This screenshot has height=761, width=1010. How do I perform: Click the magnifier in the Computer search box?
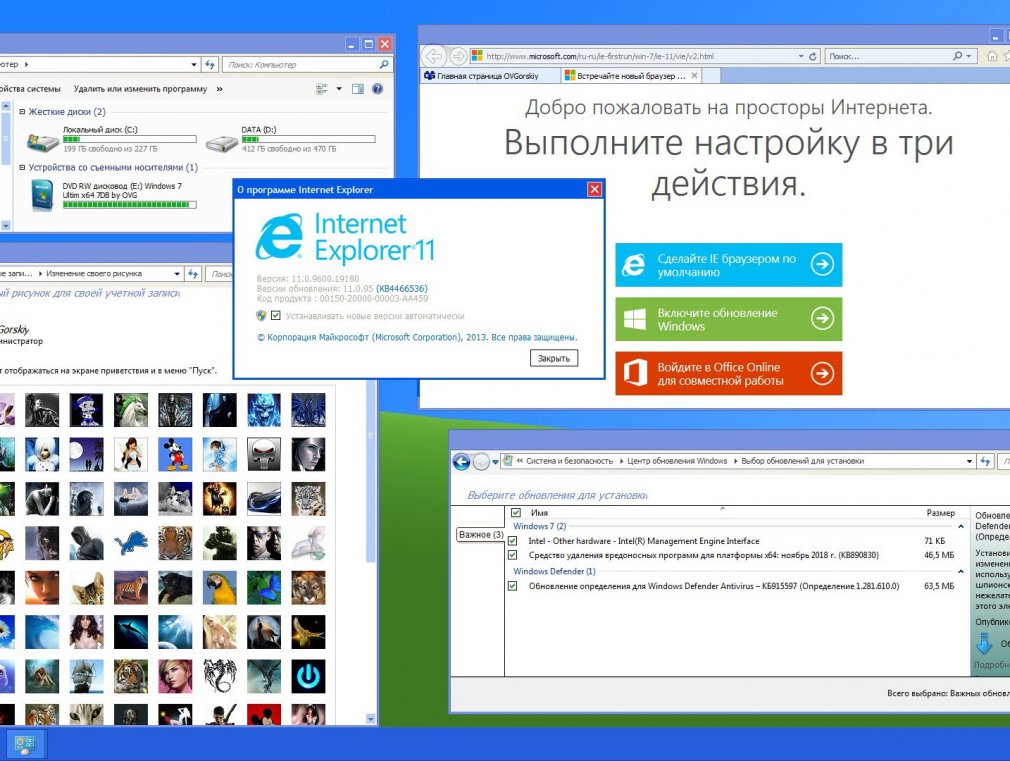coord(384,64)
